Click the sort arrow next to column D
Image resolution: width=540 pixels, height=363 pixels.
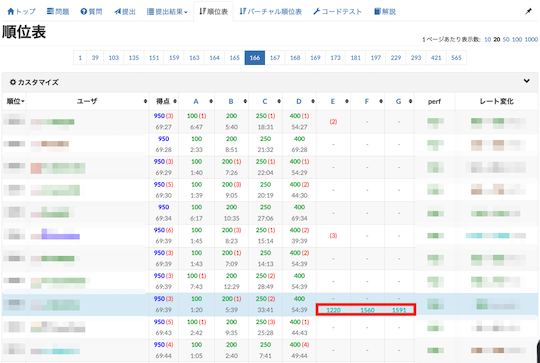pyautogui.click(x=313, y=101)
